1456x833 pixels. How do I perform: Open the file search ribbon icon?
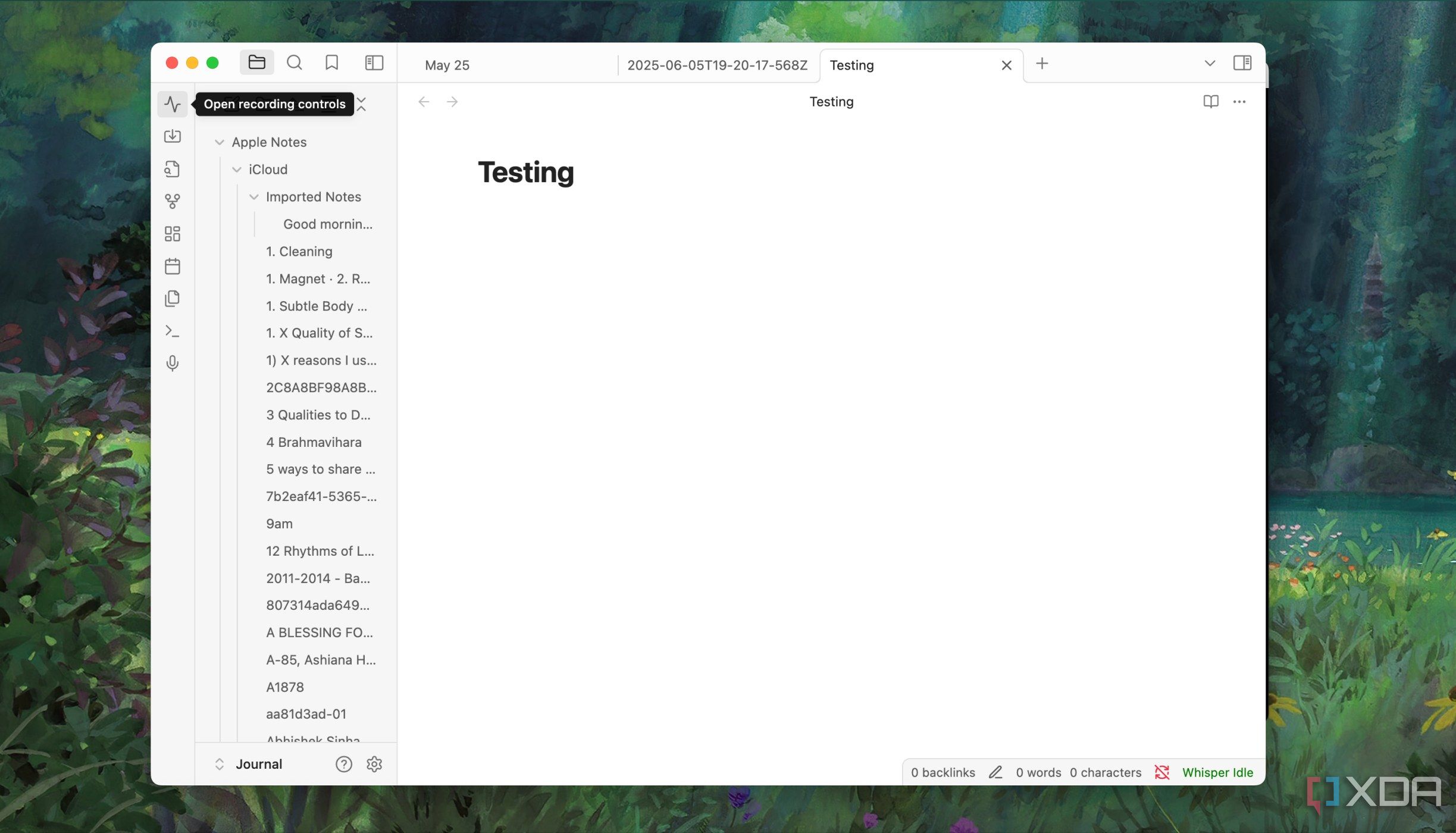[x=173, y=169]
